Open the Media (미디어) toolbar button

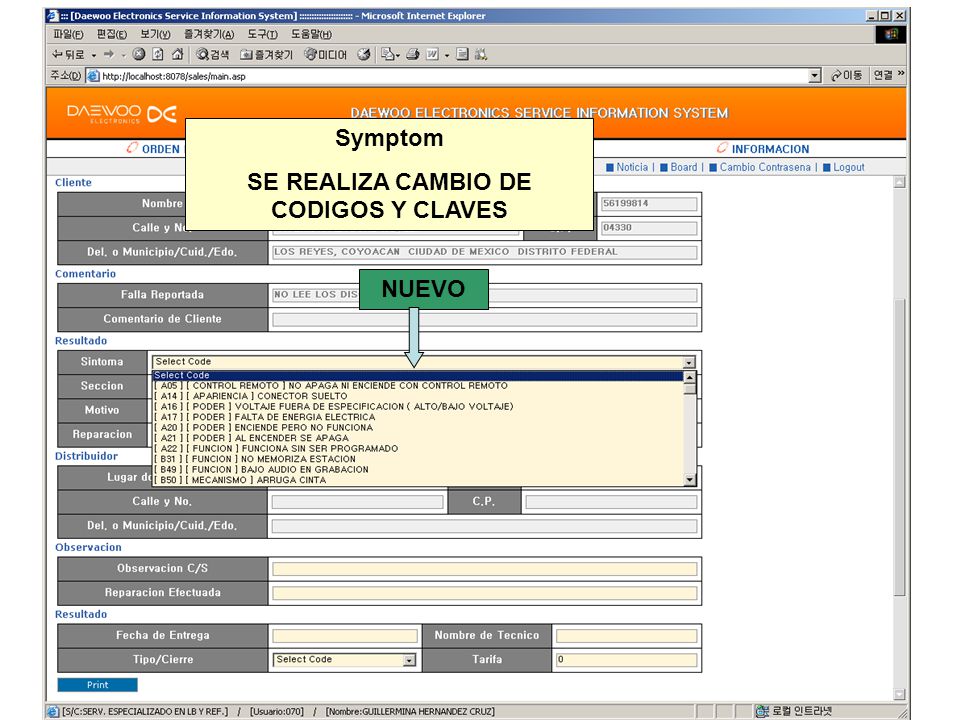point(326,54)
